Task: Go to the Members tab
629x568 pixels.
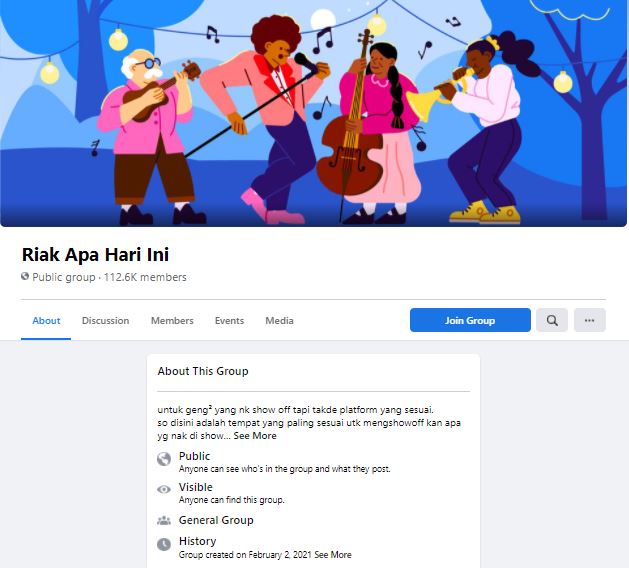Action: tap(172, 321)
